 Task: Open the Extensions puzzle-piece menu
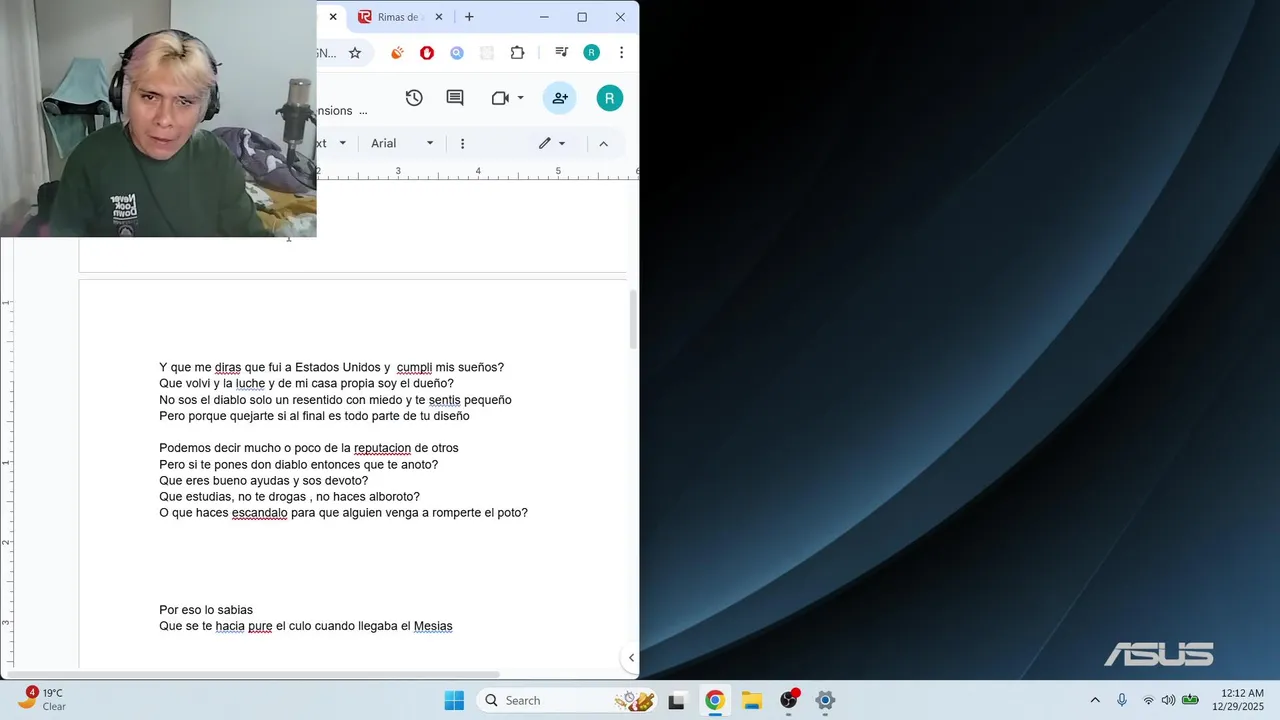coord(517,53)
